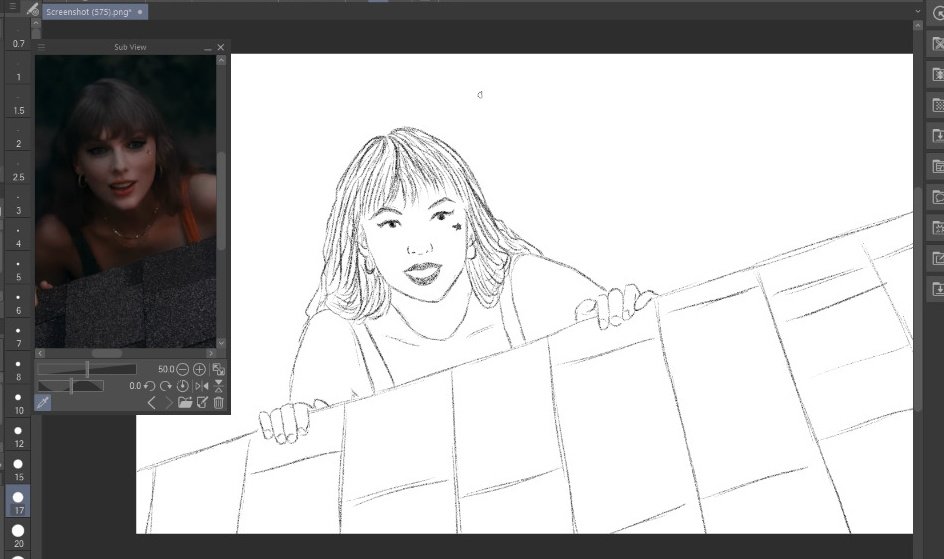The height and width of the screenshot is (559, 944).
Task: Open bottom right dock download folder icon
Action: pos(937,289)
